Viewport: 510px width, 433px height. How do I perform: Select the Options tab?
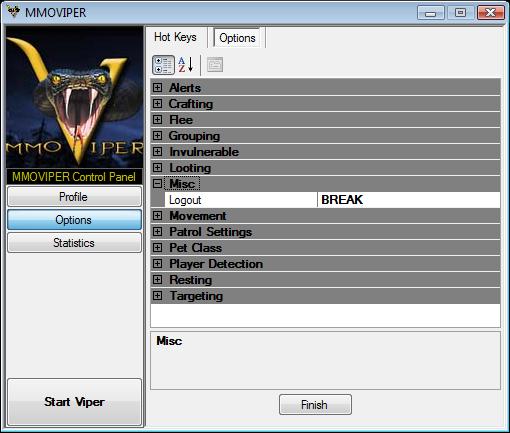pyautogui.click(x=237, y=38)
